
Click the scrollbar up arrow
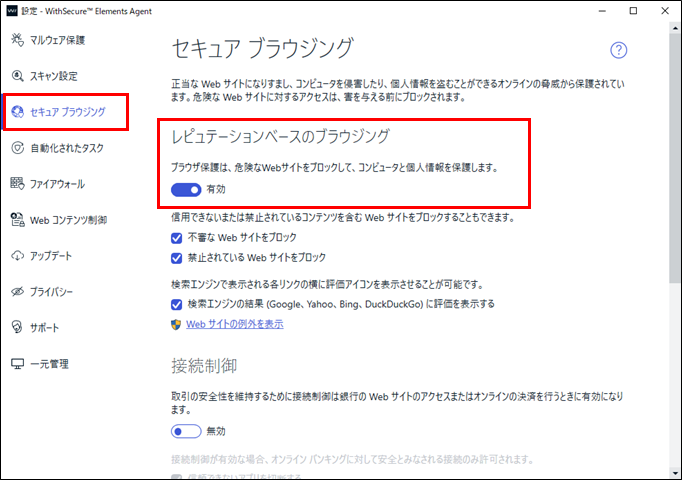point(675,28)
